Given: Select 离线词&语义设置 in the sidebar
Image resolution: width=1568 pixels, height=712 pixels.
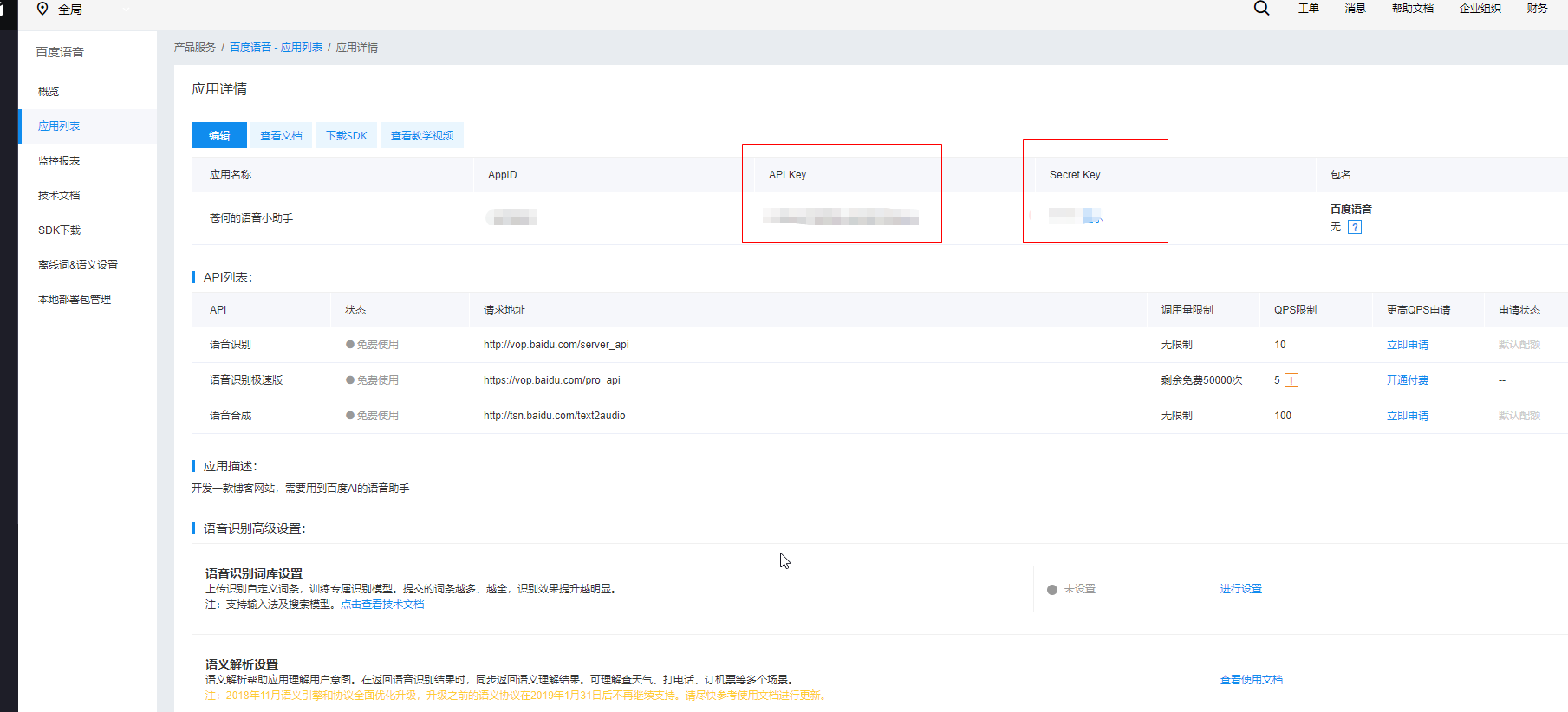Looking at the screenshot, I should pyautogui.click(x=88, y=264).
